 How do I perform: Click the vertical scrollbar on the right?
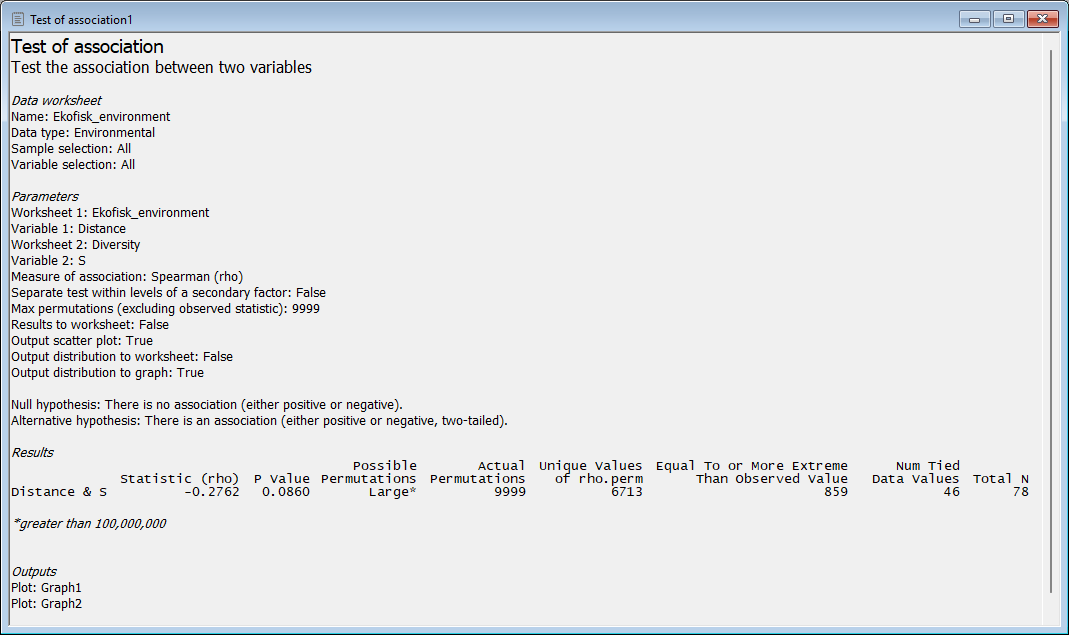click(x=1050, y=320)
